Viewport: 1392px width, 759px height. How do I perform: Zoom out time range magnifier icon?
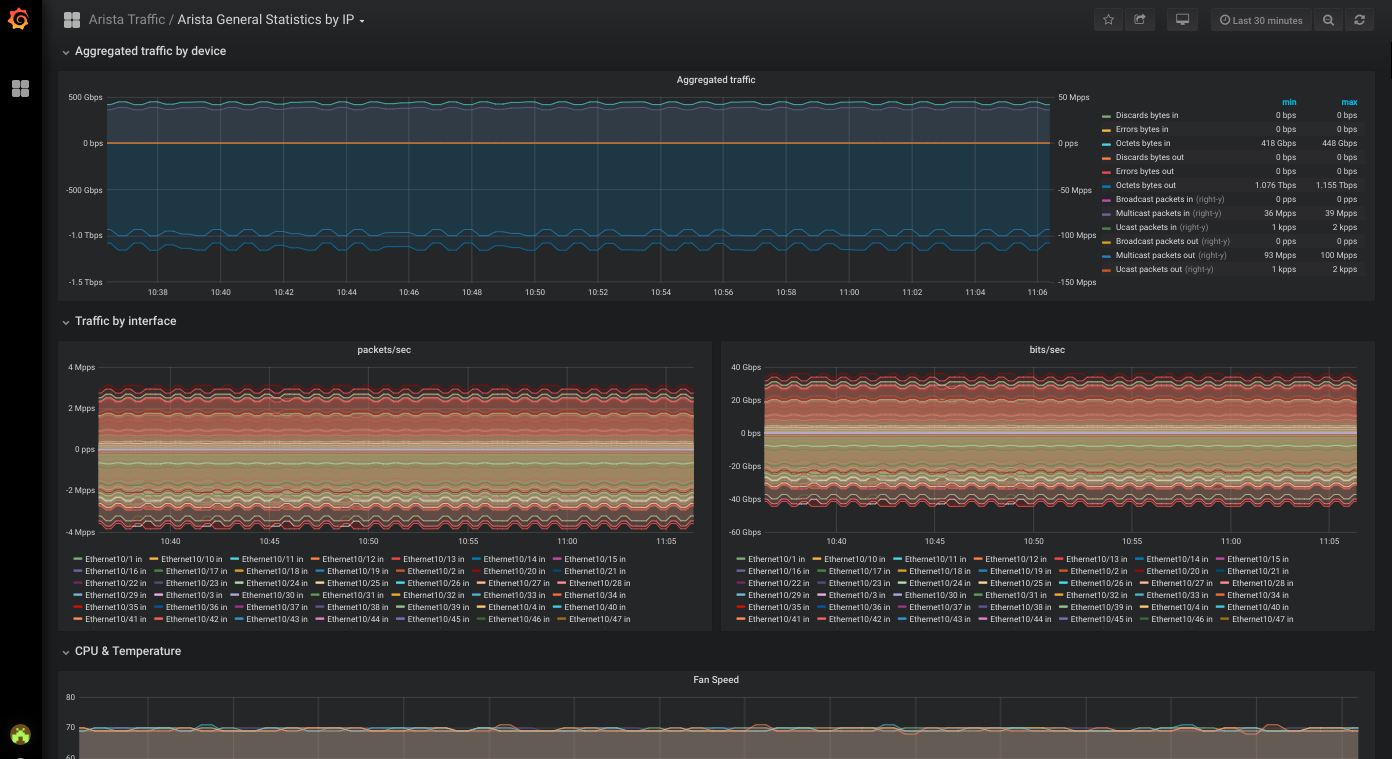(1328, 20)
